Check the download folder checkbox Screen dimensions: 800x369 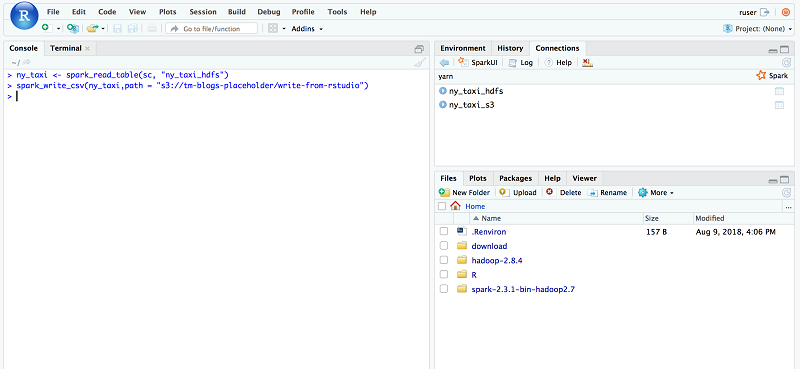444,246
